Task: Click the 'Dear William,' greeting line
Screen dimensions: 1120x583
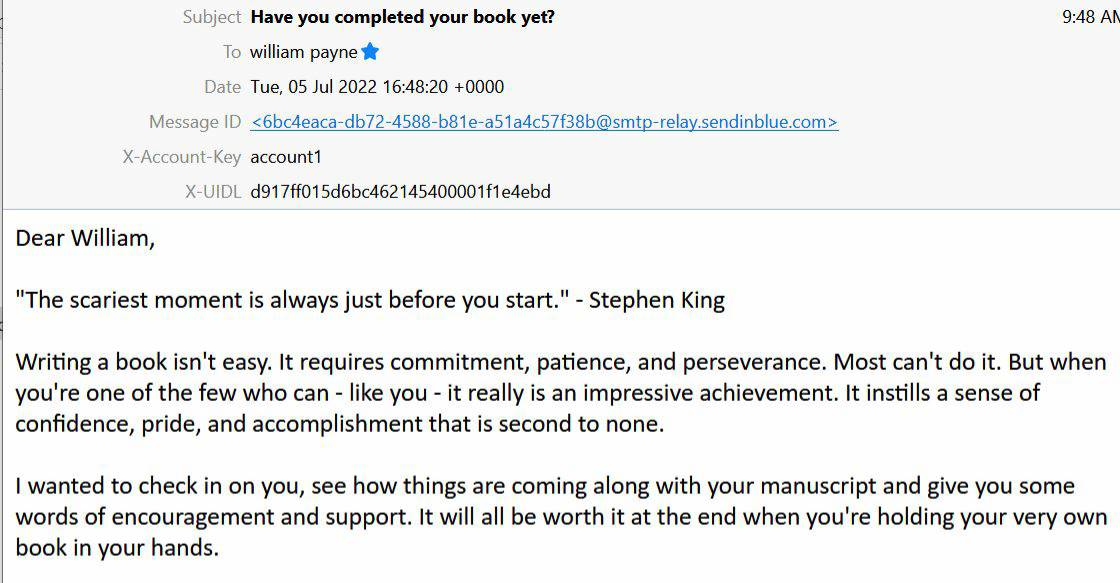Action: [85, 239]
